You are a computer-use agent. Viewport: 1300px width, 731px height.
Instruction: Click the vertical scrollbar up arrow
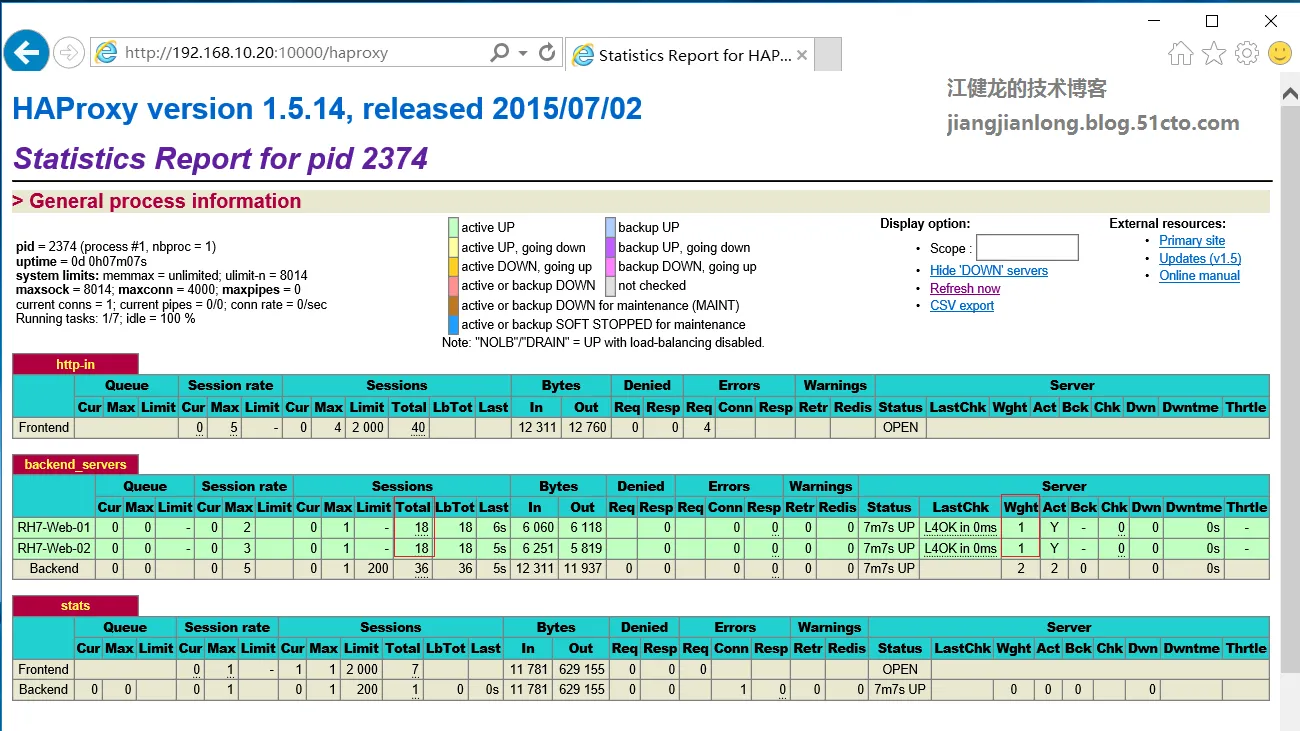[x=1290, y=93]
